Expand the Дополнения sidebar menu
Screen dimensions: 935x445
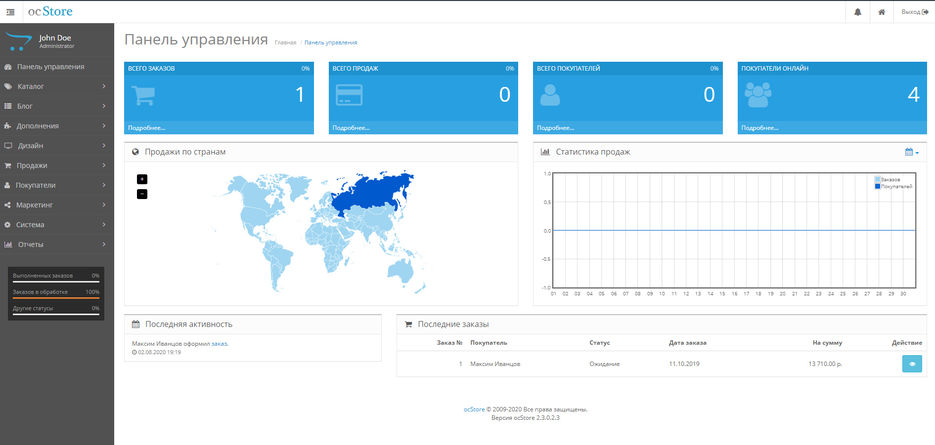(57, 126)
